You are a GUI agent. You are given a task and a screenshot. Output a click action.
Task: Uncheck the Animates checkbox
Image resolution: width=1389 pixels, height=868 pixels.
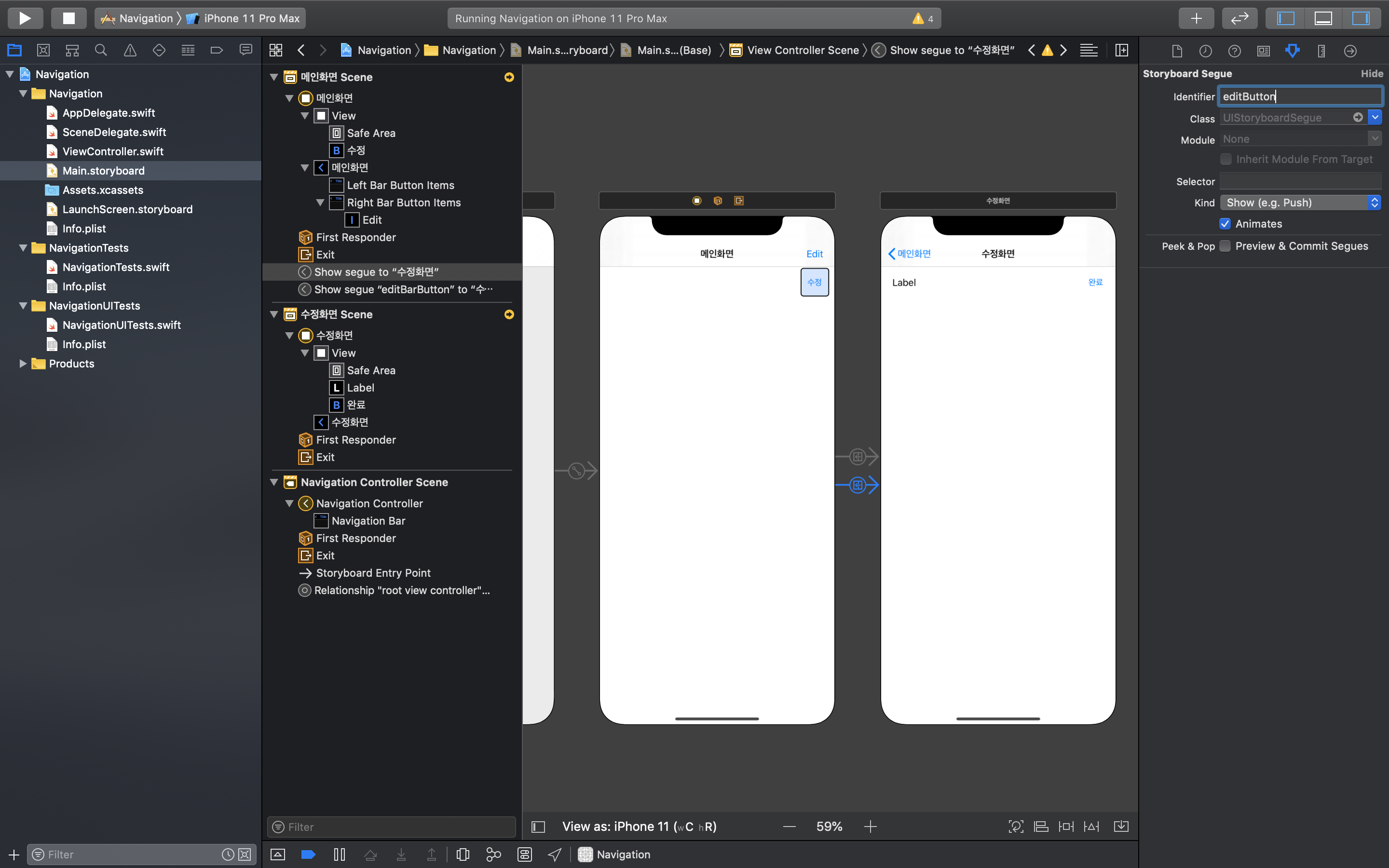point(1225,224)
